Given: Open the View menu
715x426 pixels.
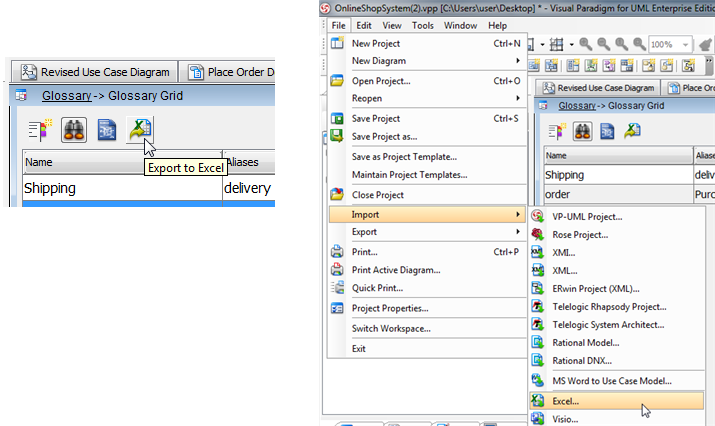Looking at the screenshot, I should pos(392,26).
